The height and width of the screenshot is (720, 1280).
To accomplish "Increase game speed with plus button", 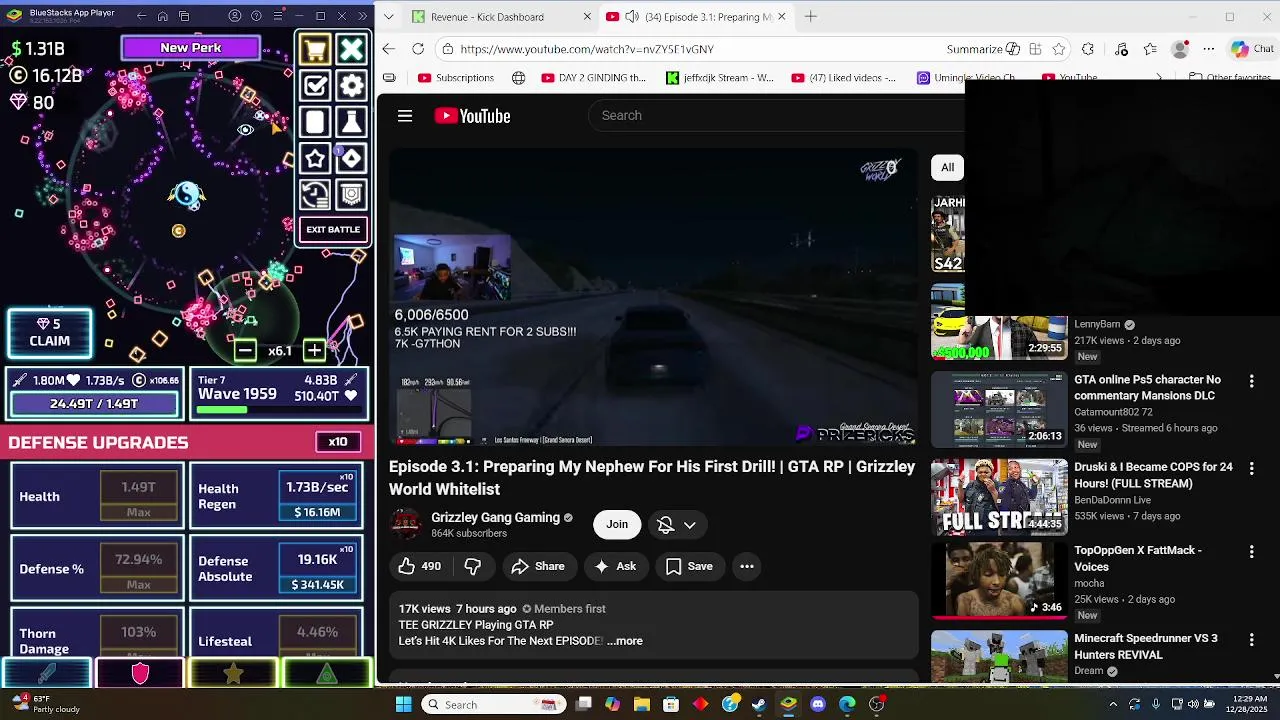I will [x=314, y=350].
